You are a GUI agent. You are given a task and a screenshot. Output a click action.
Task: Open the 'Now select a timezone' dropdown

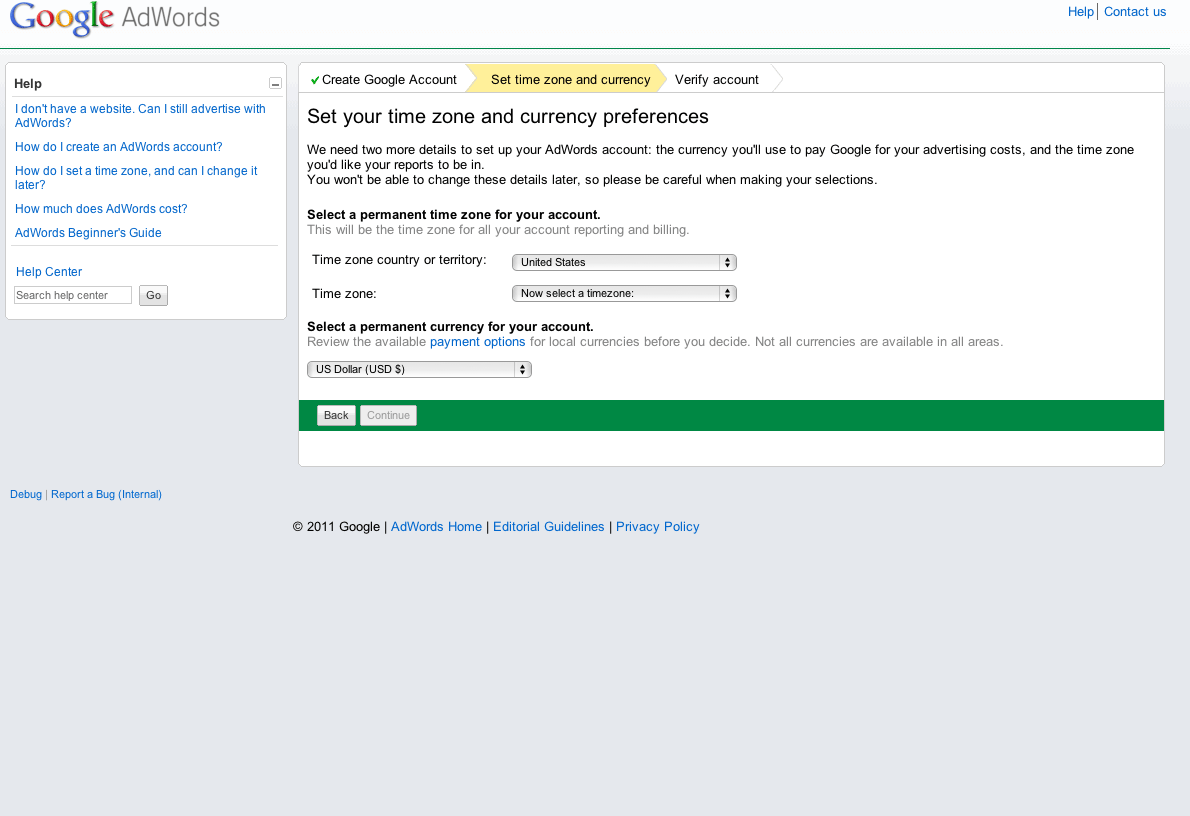[624, 293]
